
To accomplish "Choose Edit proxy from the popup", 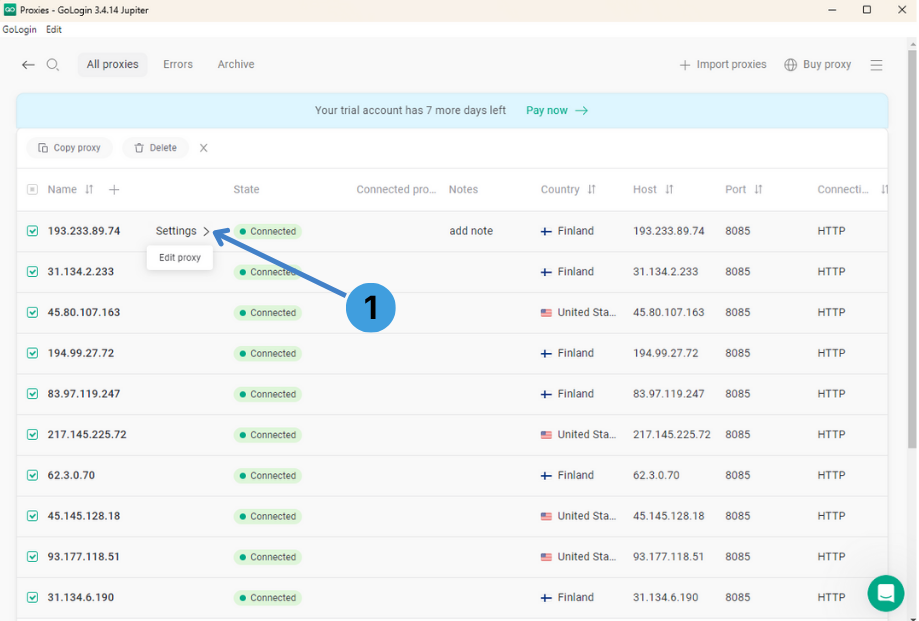I will click(180, 258).
